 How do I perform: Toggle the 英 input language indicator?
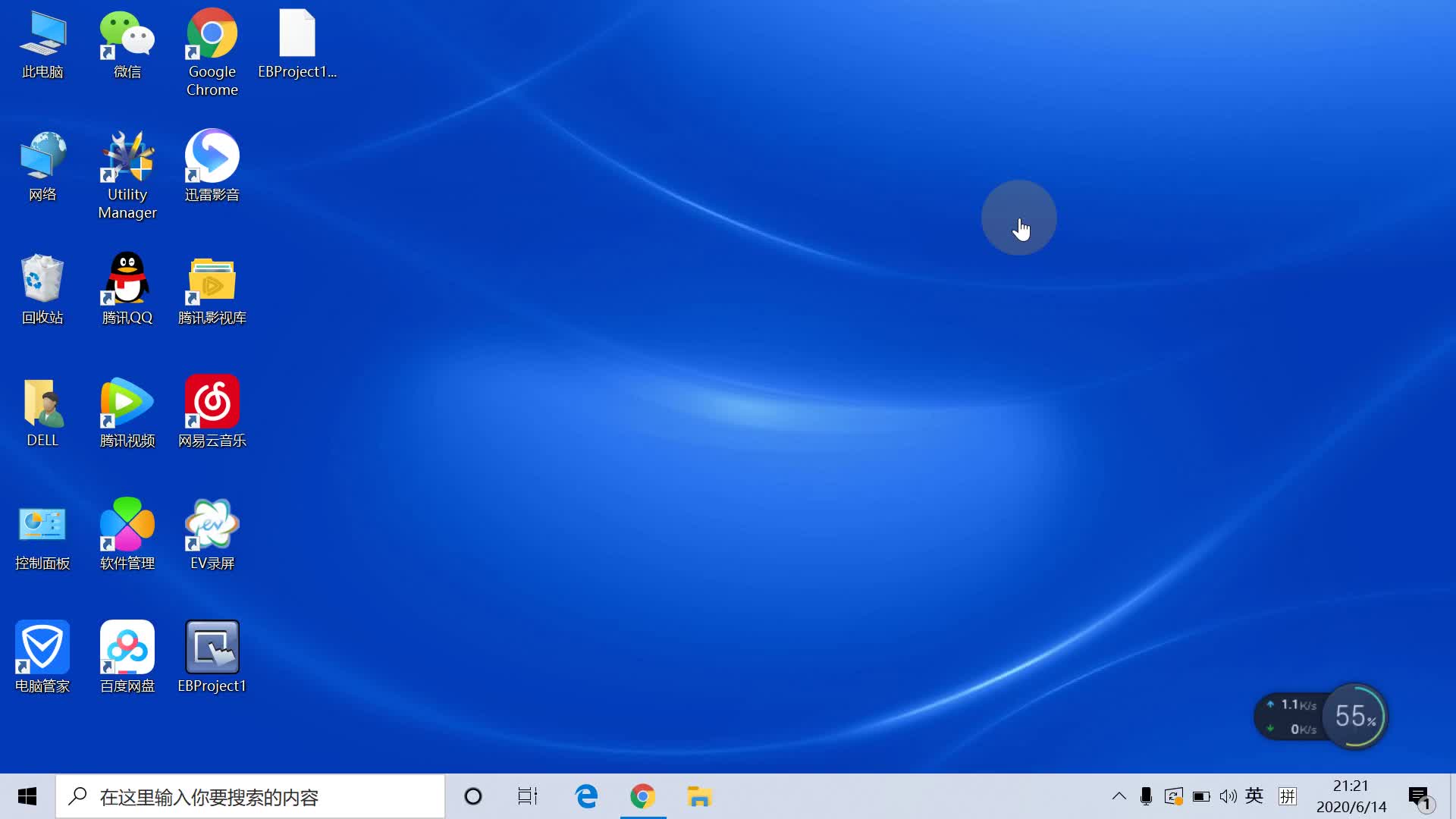pos(1254,795)
